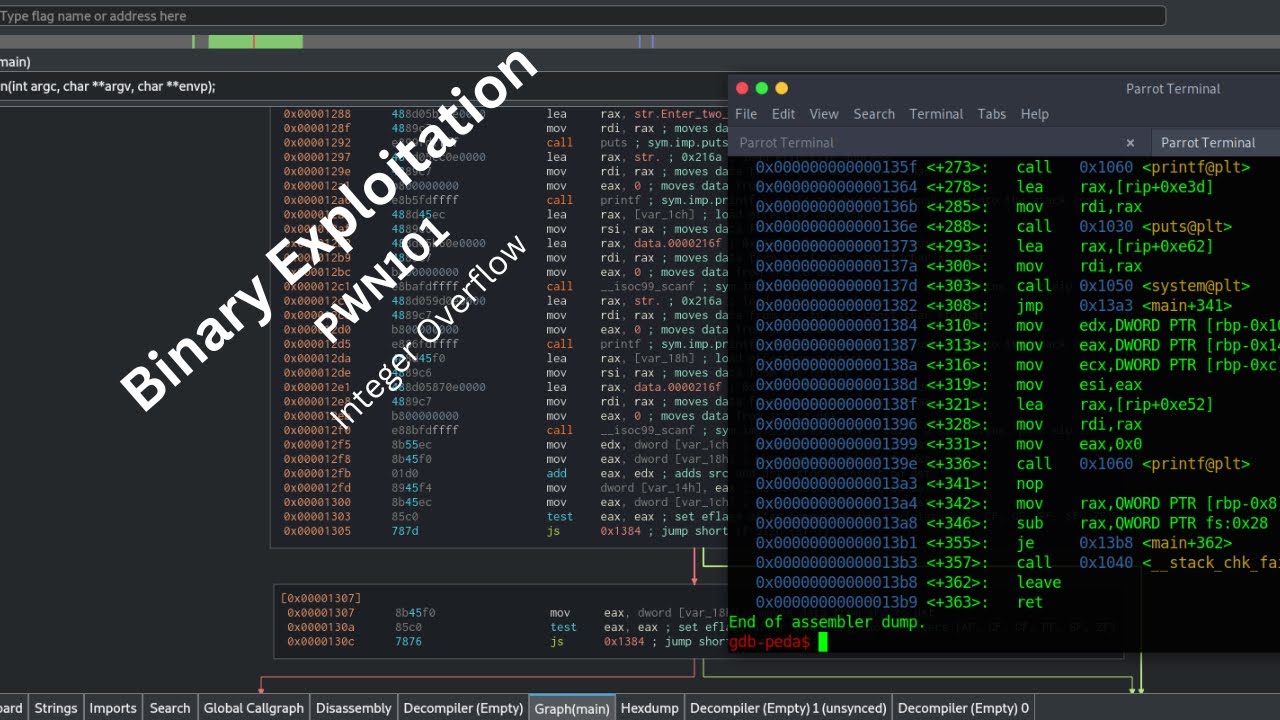Screen dimensions: 1280x720
Task: Open the Imports tab
Action: point(113,708)
